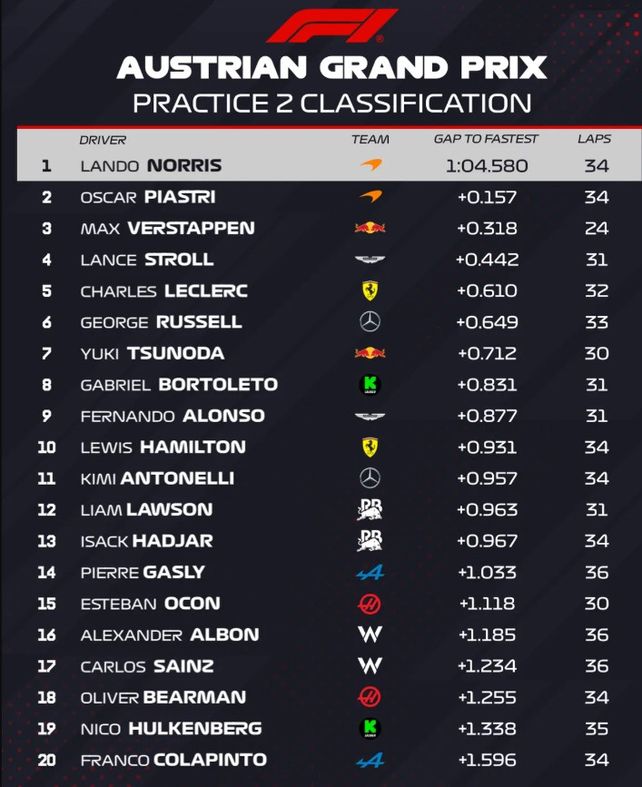Click the GAP TO FASTEST column header
Viewport: 642px width, 787px height.
[486, 140]
